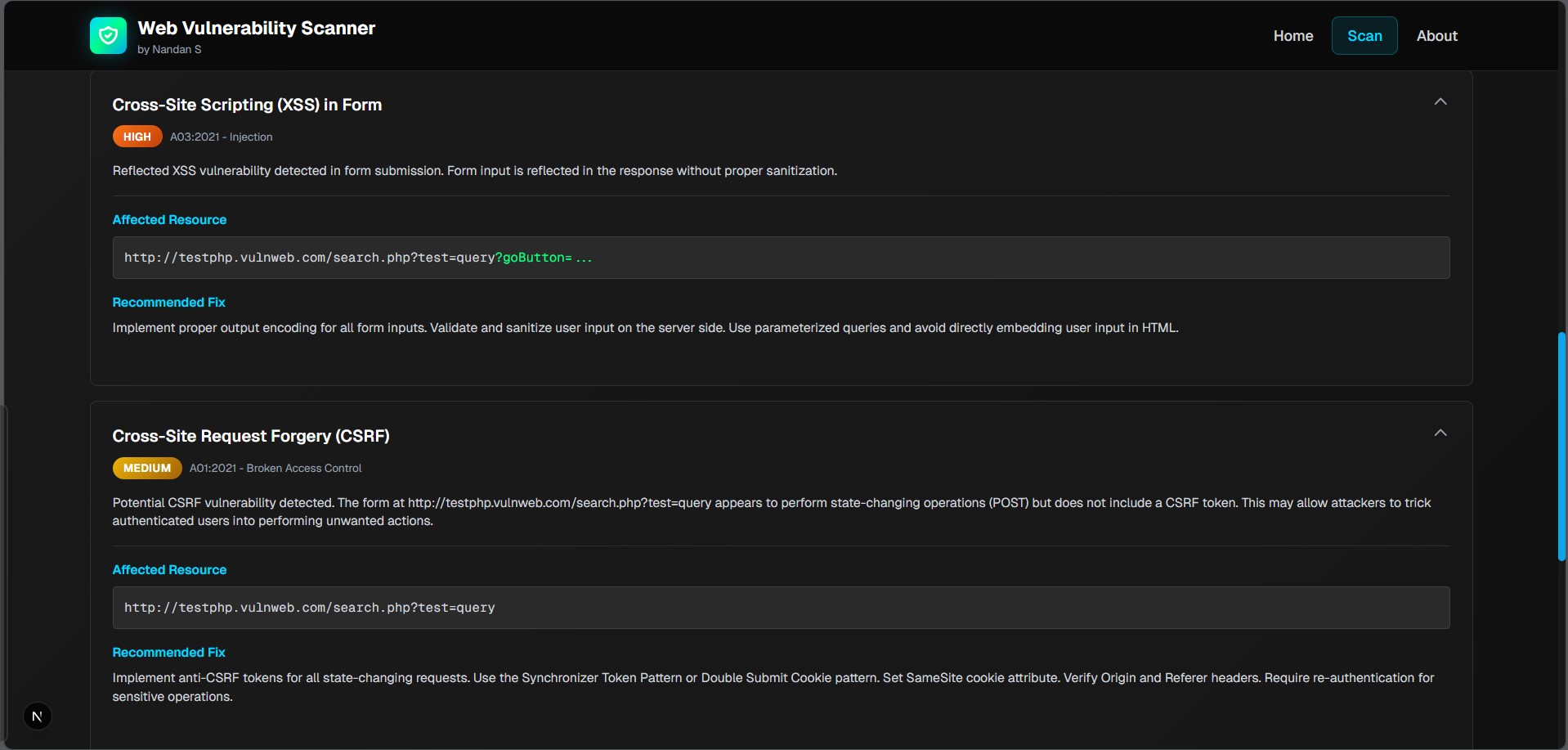Collapse the Cross-Site Request Forgery card chevron
1568x750 pixels.
click(x=1440, y=433)
